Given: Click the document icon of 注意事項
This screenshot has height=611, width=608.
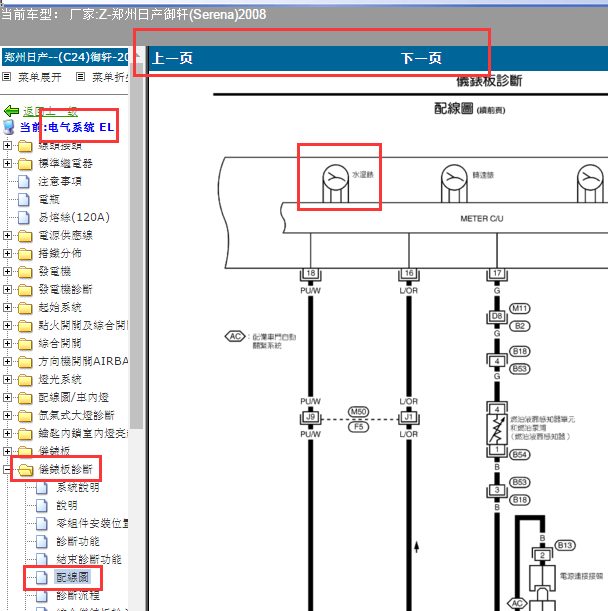Looking at the screenshot, I should tap(24, 182).
